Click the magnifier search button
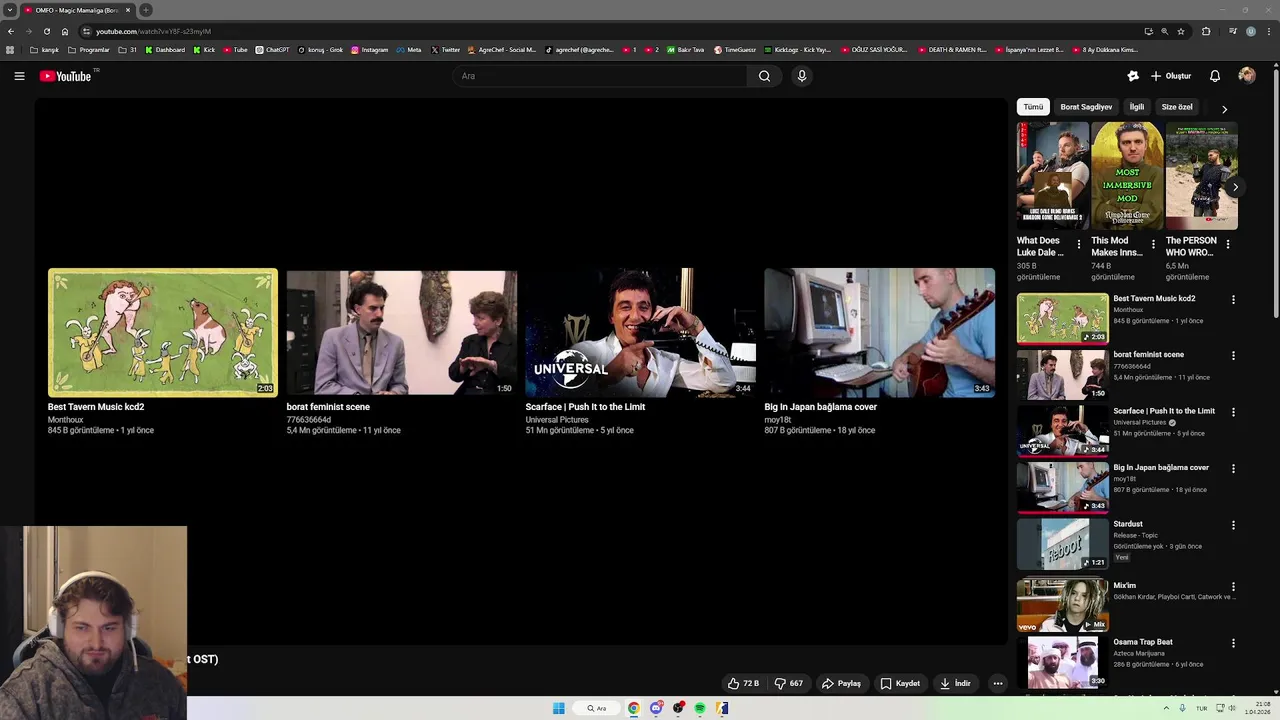Viewport: 1280px width, 720px height. (x=764, y=76)
